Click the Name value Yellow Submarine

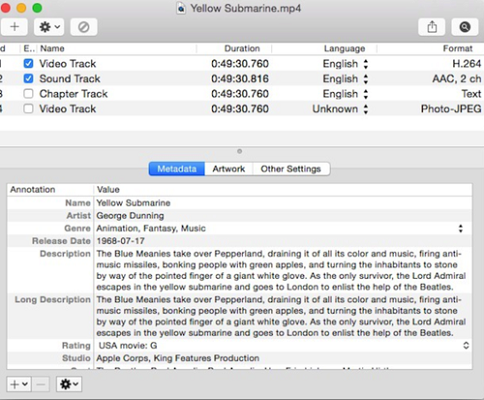tap(133, 203)
